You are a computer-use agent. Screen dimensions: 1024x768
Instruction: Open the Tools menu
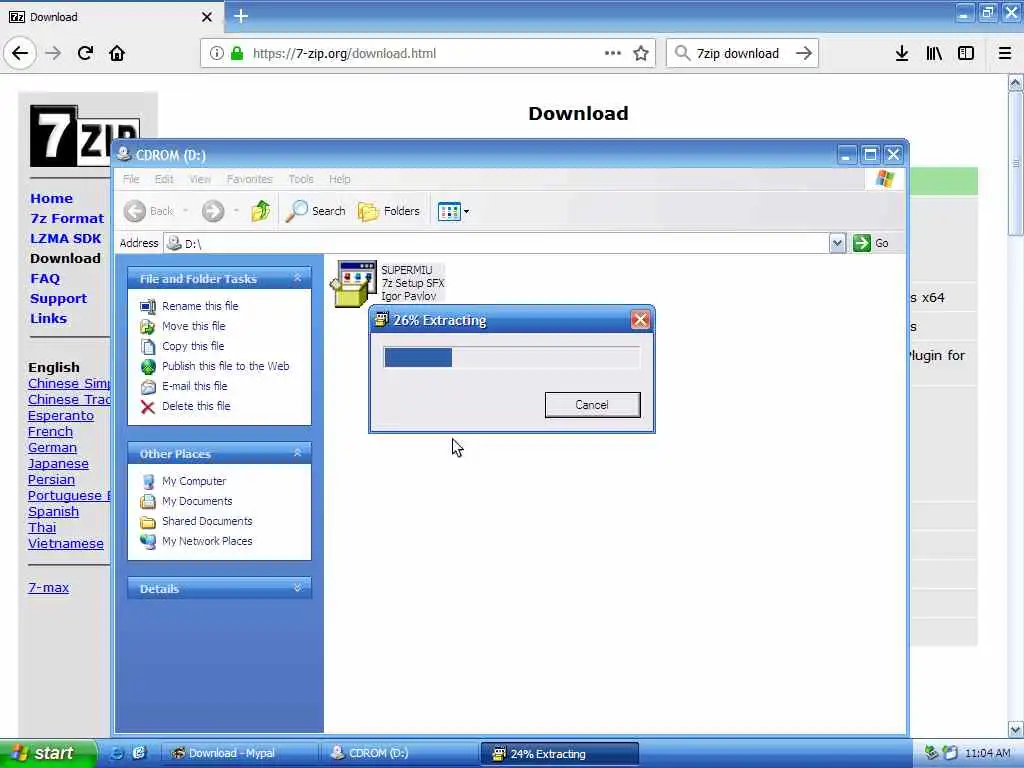(x=301, y=179)
